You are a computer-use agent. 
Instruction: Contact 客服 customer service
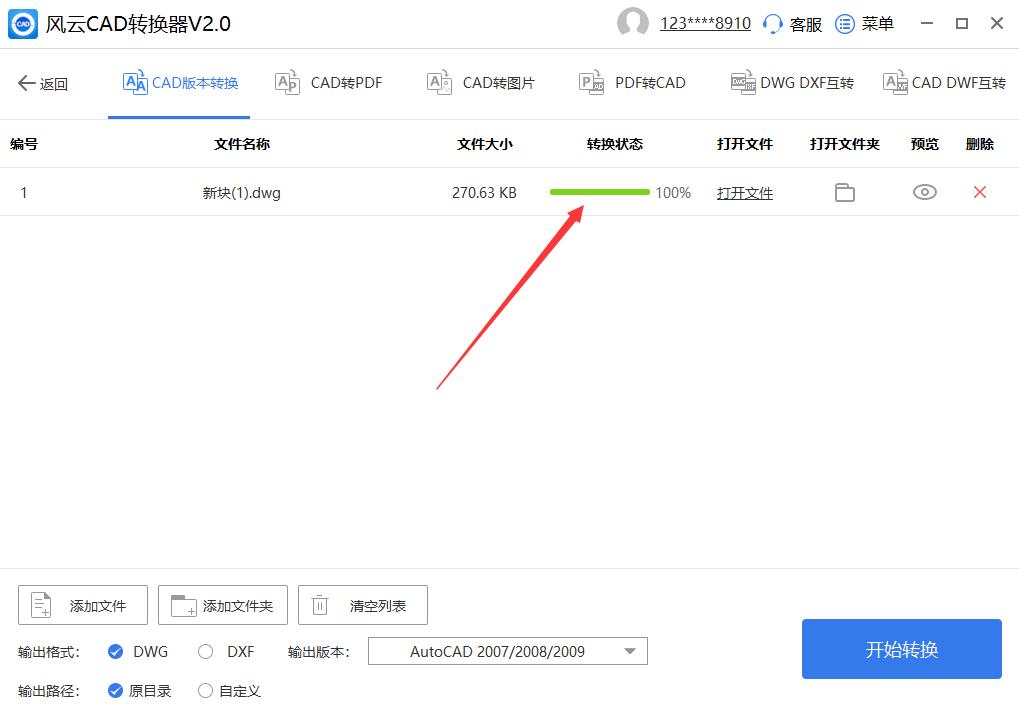(x=792, y=23)
